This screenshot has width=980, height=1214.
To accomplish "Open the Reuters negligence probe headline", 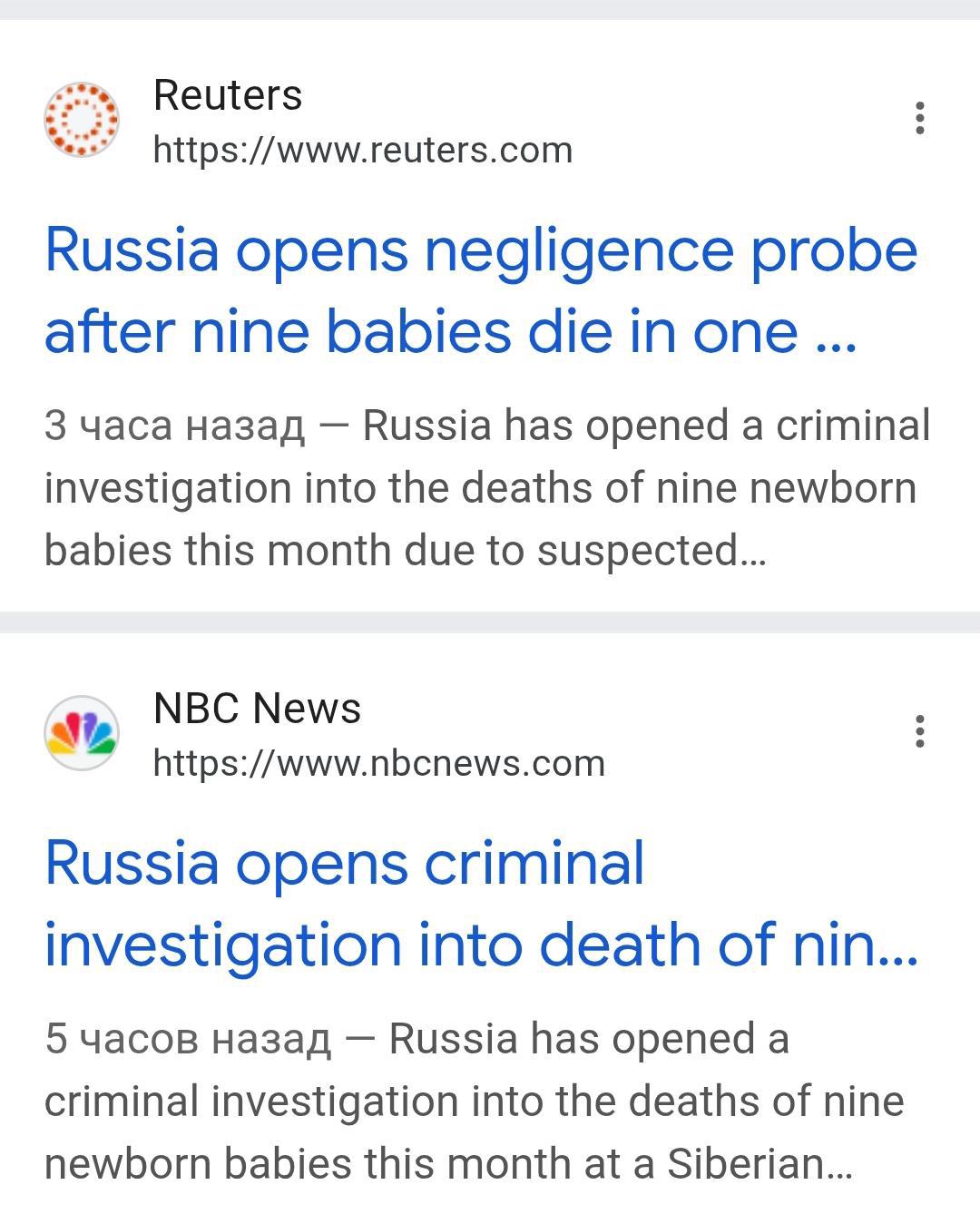I will tap(481, 251).
